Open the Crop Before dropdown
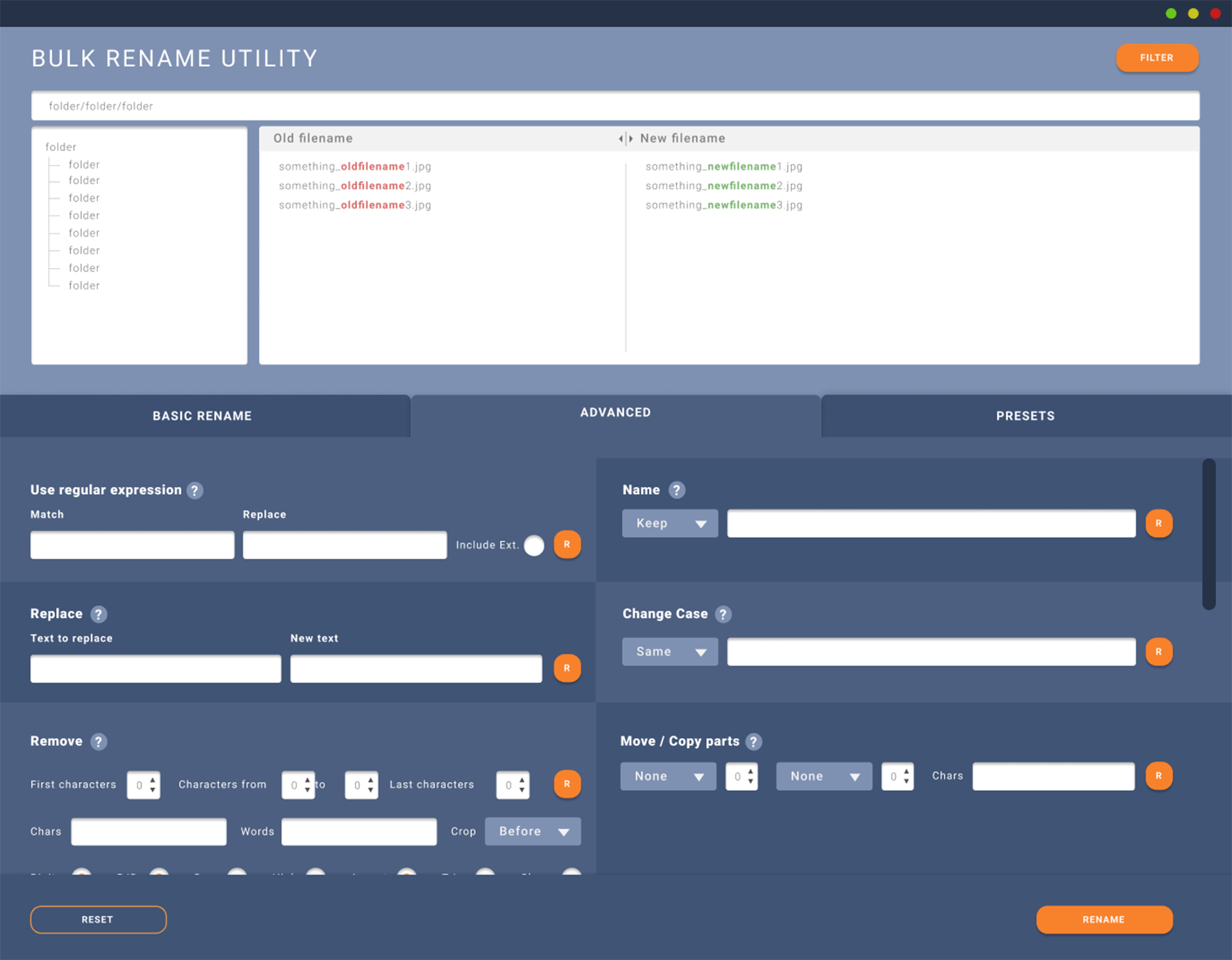This screenshot has height=960, width=1232. tap(532, 831)
